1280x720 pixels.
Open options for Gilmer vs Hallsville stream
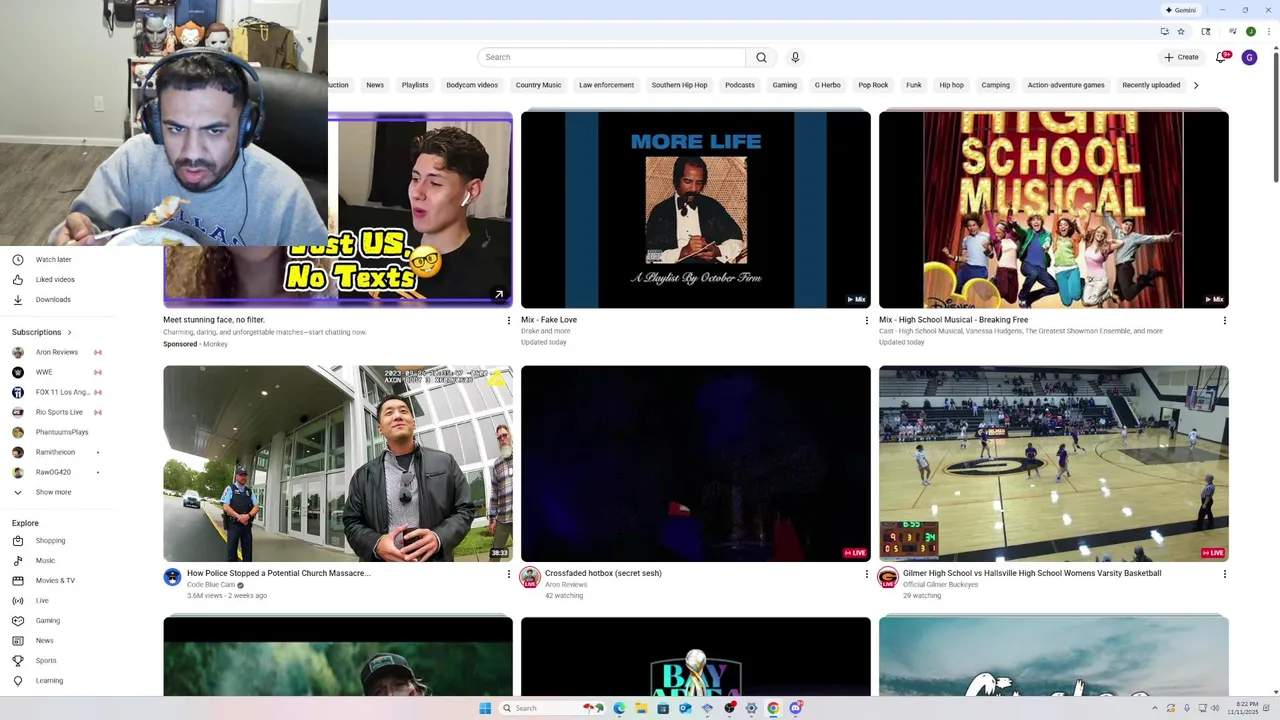(x=1224, y=574)
